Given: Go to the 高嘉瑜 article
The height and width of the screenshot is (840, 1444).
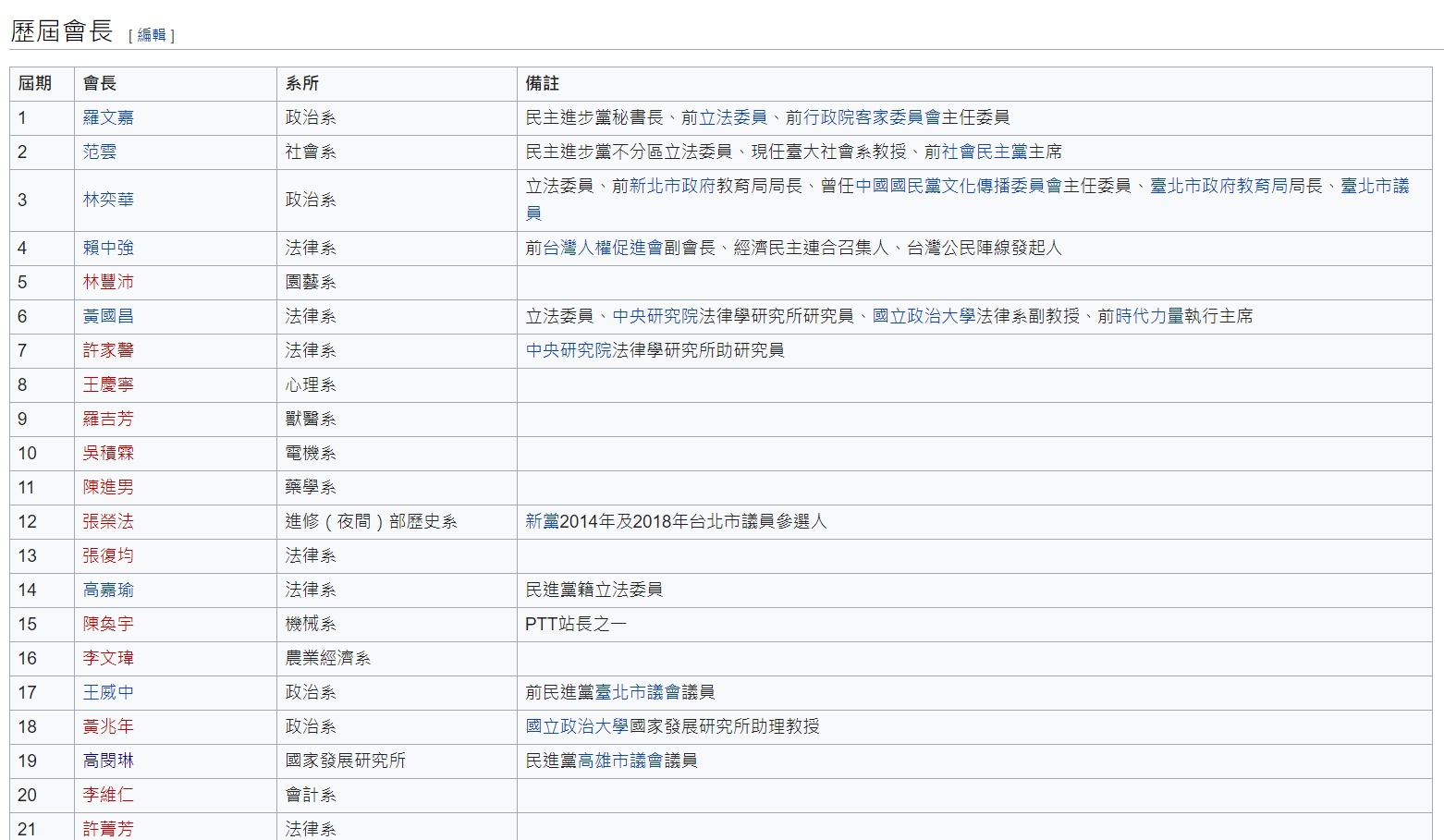Looking at the screenshot, I should pyautogui.click(x=108, y=590).
